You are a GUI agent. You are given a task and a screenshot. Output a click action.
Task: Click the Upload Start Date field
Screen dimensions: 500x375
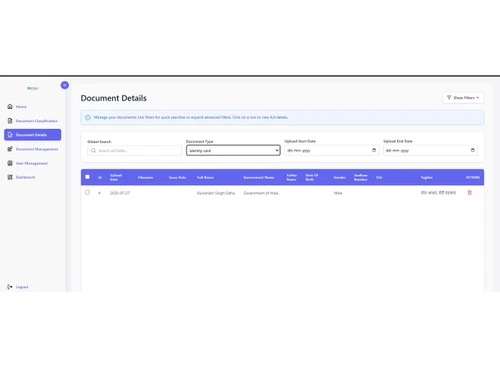coord(331,150)
